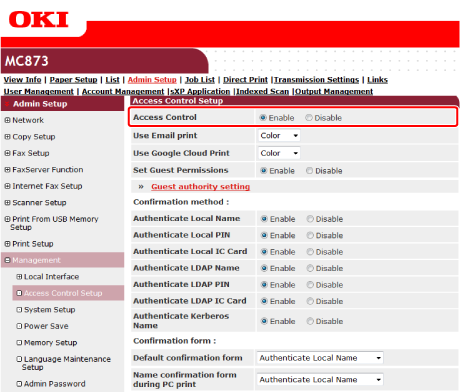Viewport: 460px width, 392px height.
Task: Open Guest authority setting link
Action: (201, 187)
